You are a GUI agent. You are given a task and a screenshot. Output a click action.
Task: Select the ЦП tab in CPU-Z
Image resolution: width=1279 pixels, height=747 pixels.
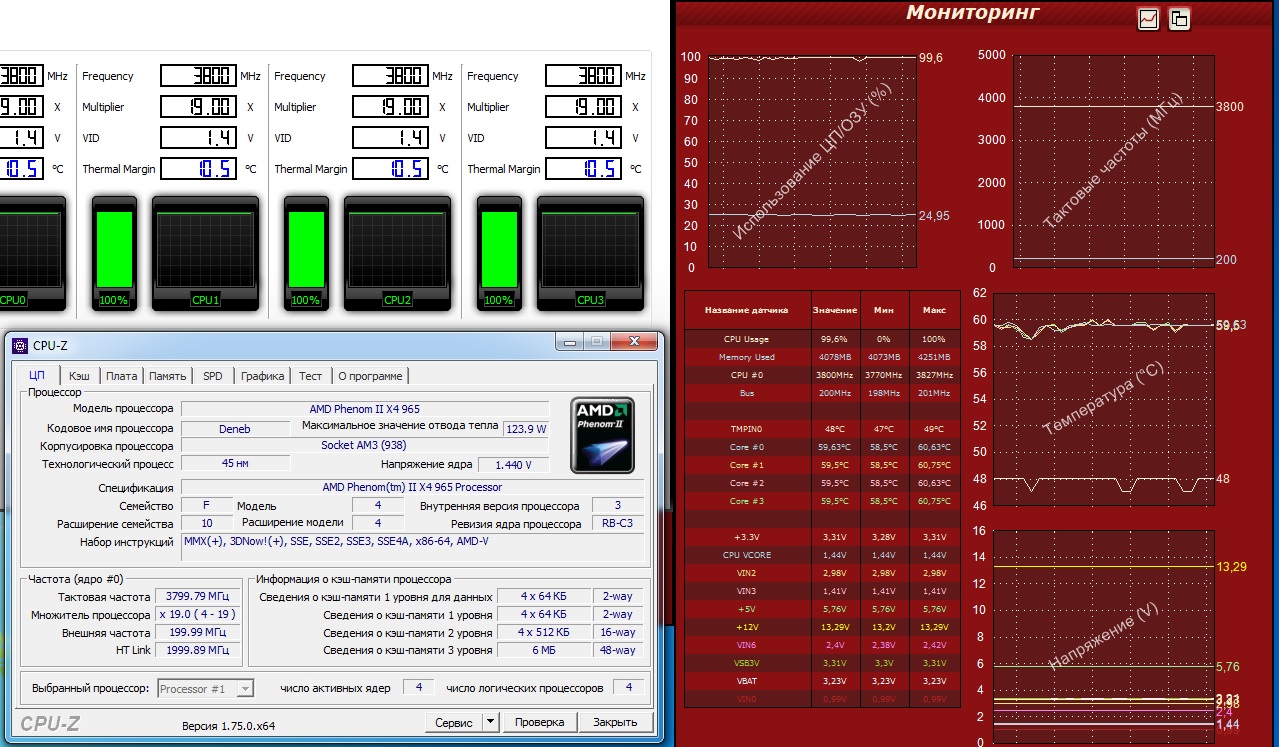coord(37,375)
